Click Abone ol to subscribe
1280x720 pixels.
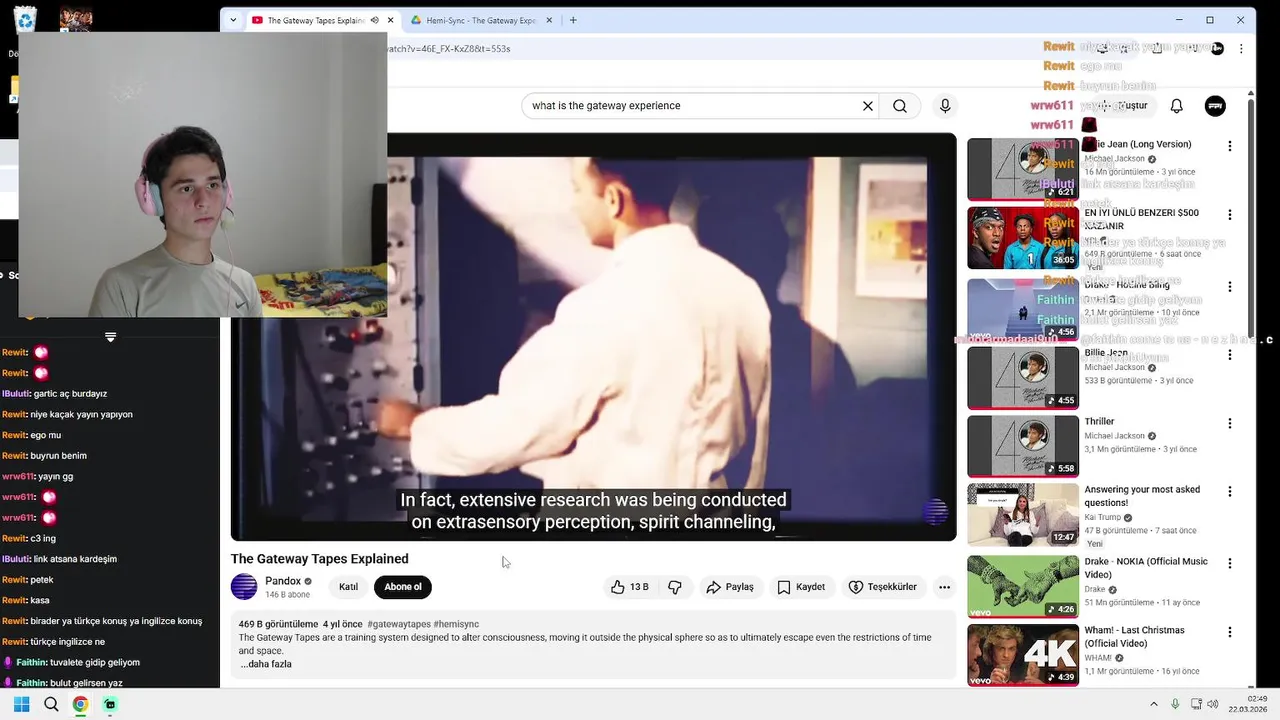point(403,587)
